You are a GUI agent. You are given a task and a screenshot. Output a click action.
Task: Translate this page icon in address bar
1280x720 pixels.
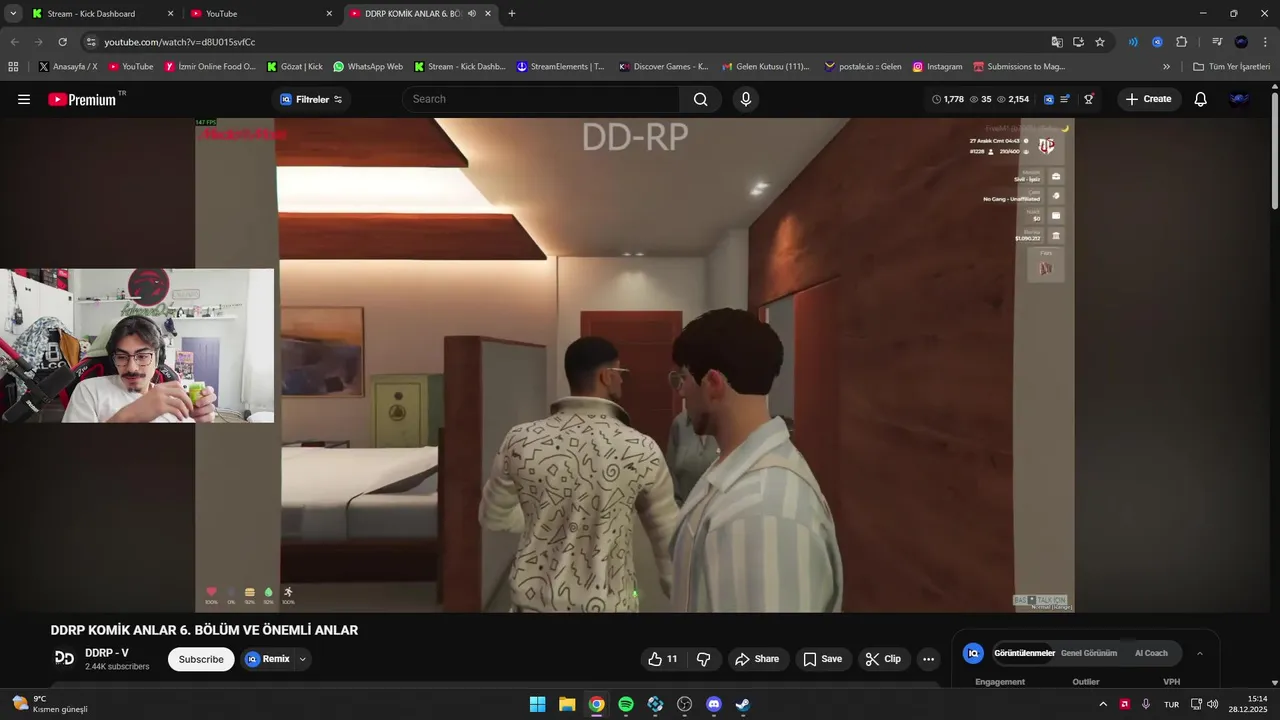(1057, 42)
